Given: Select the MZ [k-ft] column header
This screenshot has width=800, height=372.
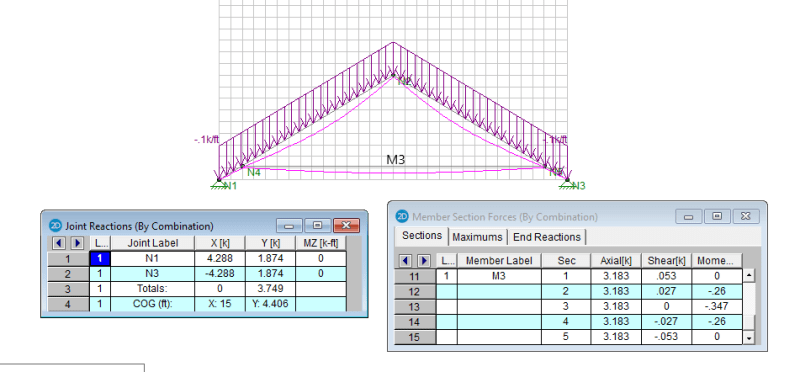Looking at the screenshot, I should 321,243.
